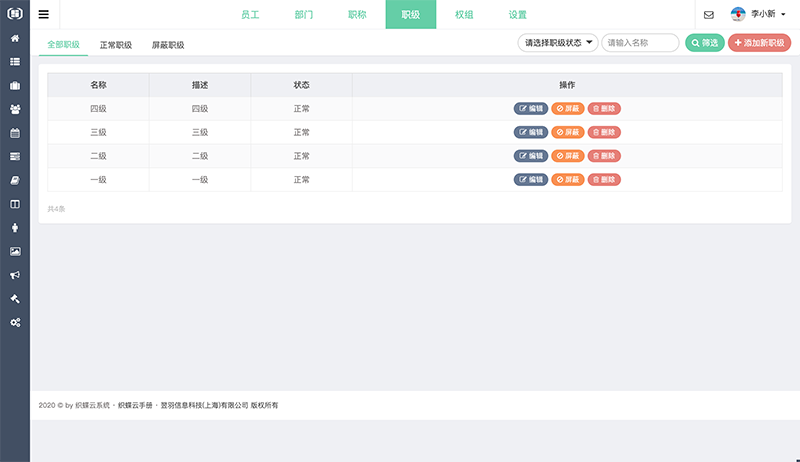Click the 四级 name cell

pos(98,109)
